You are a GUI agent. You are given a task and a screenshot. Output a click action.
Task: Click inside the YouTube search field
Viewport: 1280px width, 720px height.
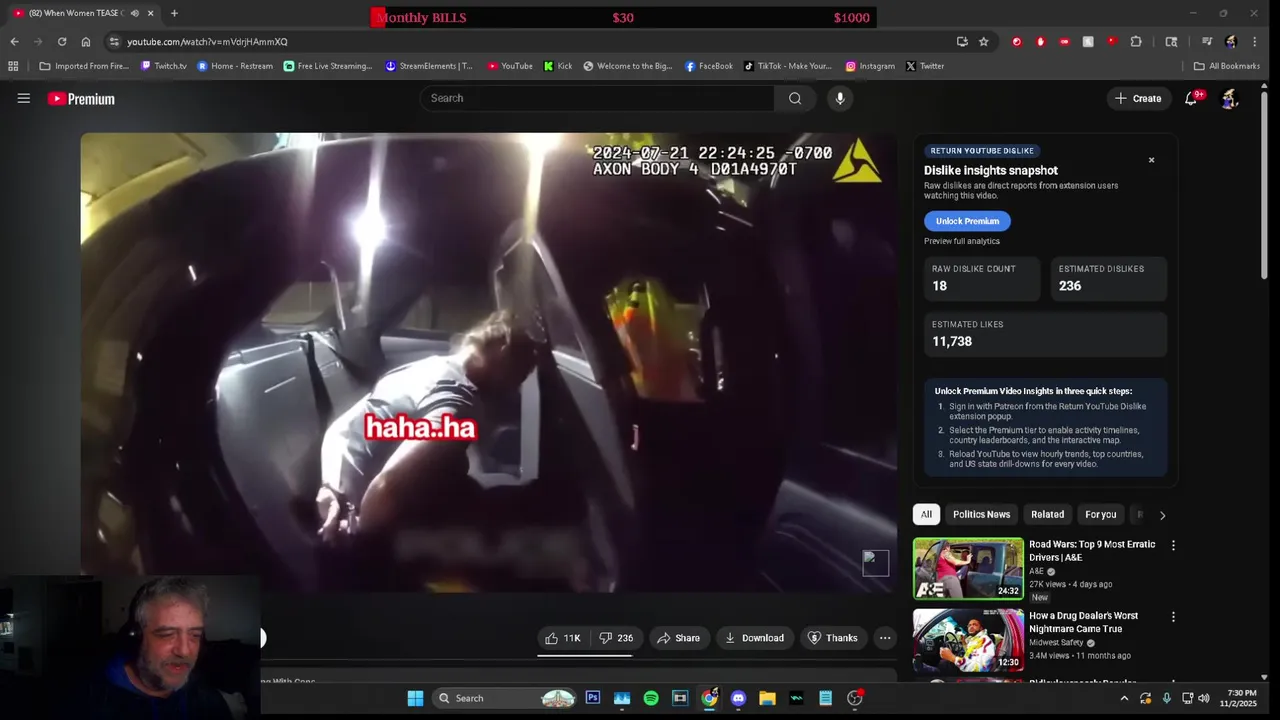tap(597, 98)
